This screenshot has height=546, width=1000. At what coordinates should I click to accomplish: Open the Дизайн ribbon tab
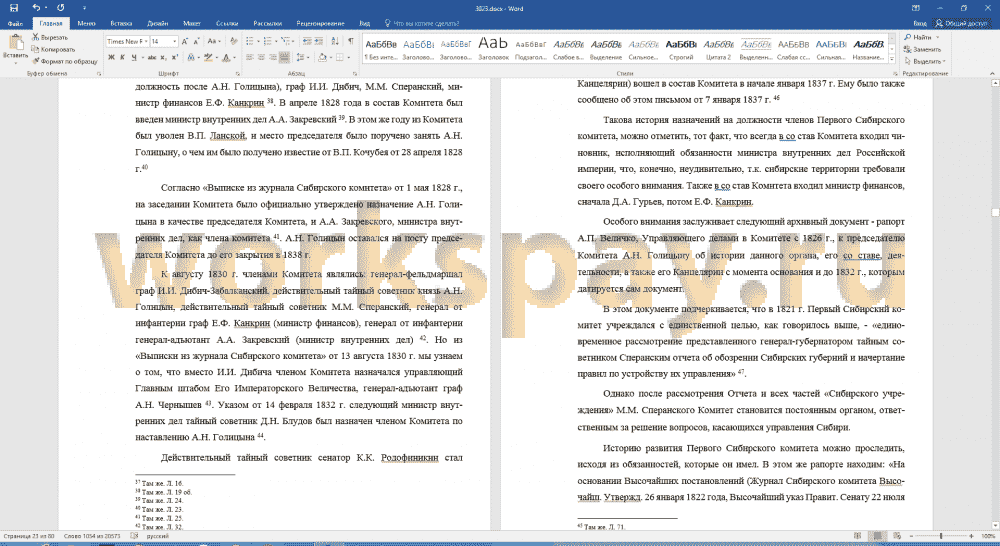pos(158,24)
